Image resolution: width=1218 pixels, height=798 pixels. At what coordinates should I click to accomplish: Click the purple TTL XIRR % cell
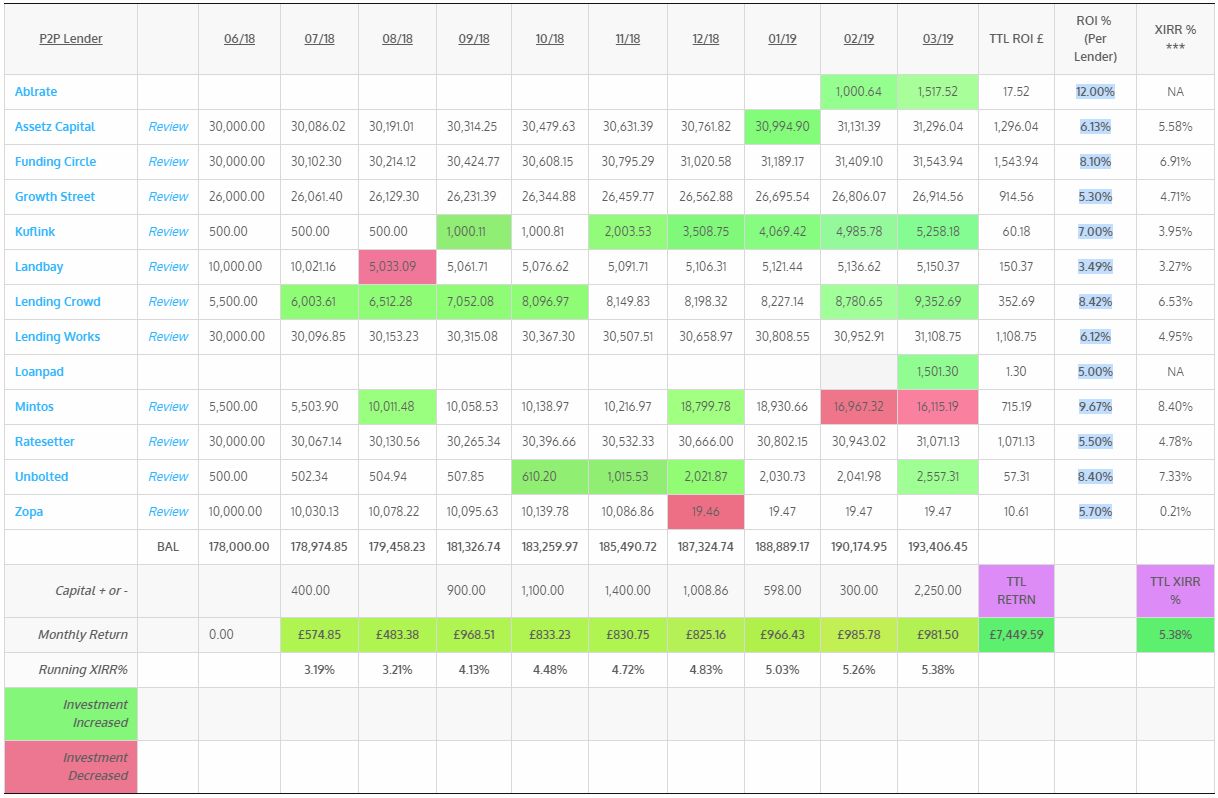tap(1175, 590)
